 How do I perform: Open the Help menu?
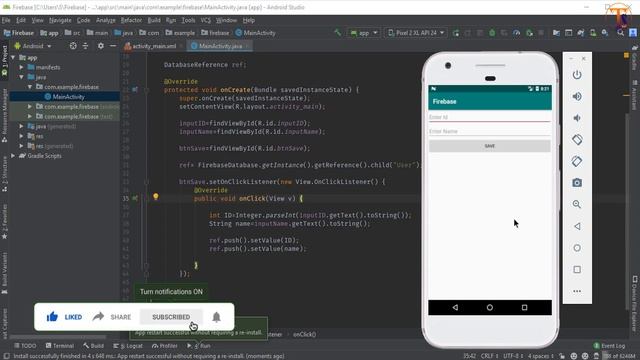coord(249,20)
